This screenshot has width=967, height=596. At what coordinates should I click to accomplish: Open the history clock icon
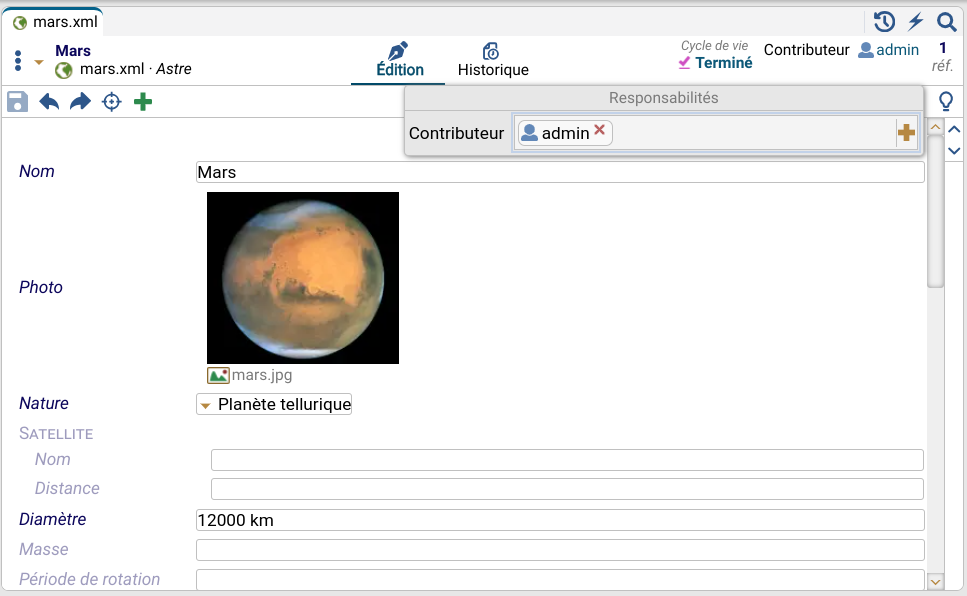[x=884, y=22]
